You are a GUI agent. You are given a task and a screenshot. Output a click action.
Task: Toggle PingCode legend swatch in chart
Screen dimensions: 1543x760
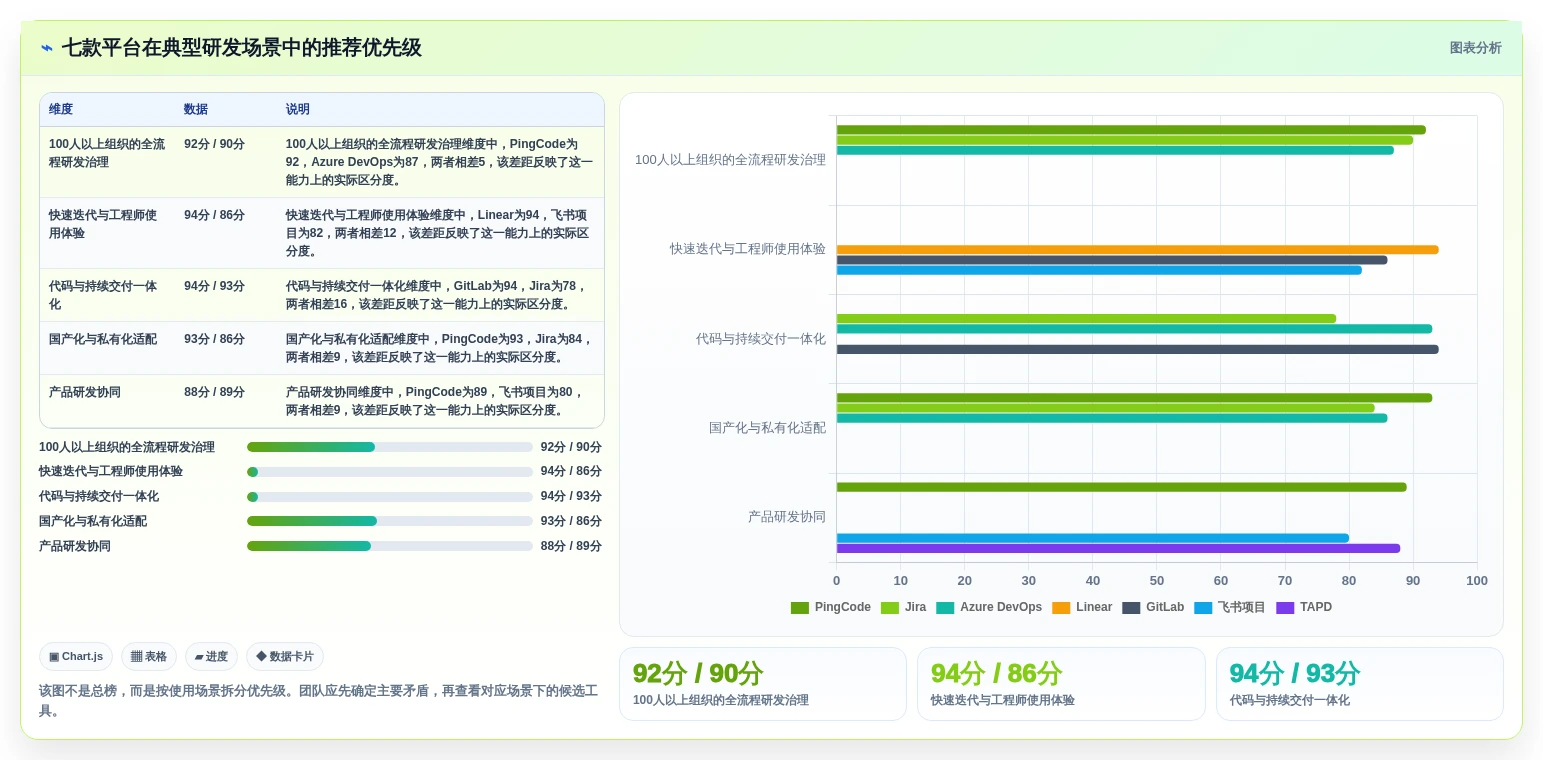pyautogui.click(x=799, y=608)
